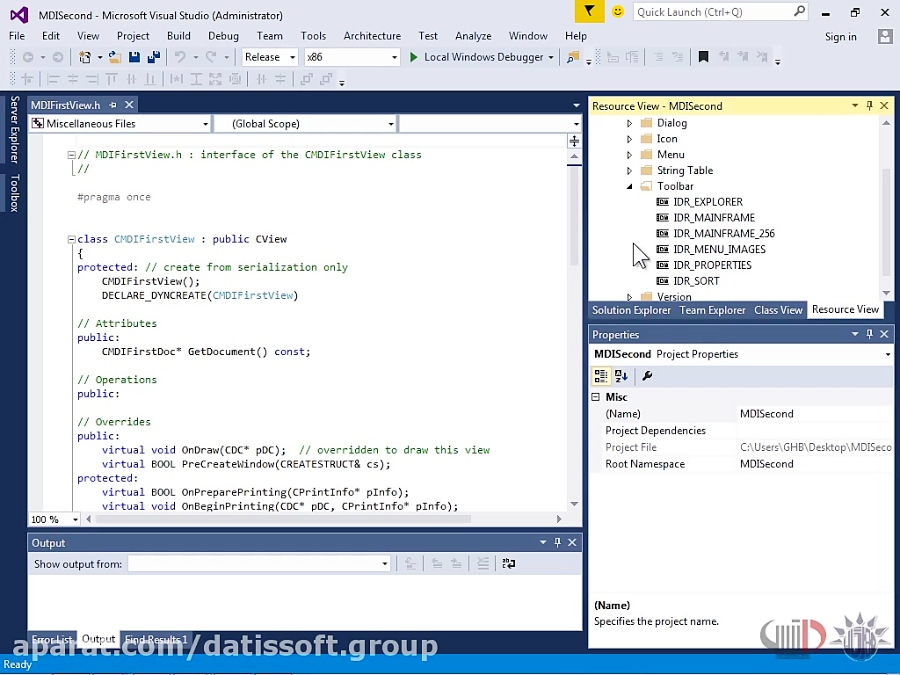This screenshot has width=900, height=675.
Task: Click the Quick Launch search box
Action: pyautogui.click(x=712, y=12)
